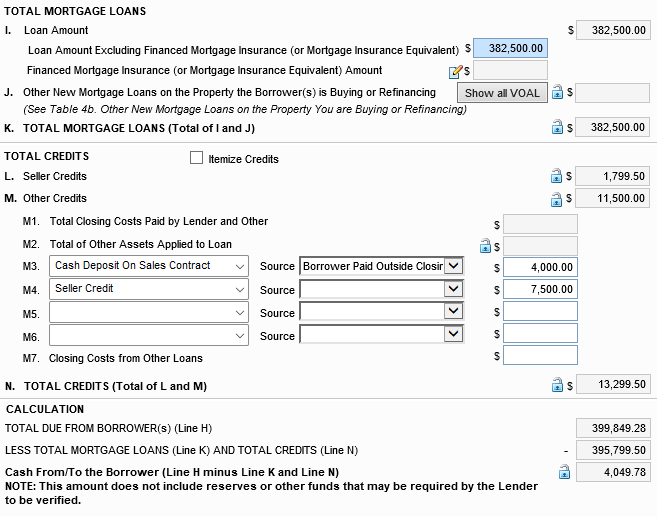This screenshot has height=516, width=657.
Task: Open the M3 Cash Deposit On Sales Contract dropdown
Action: pos(149,266)
